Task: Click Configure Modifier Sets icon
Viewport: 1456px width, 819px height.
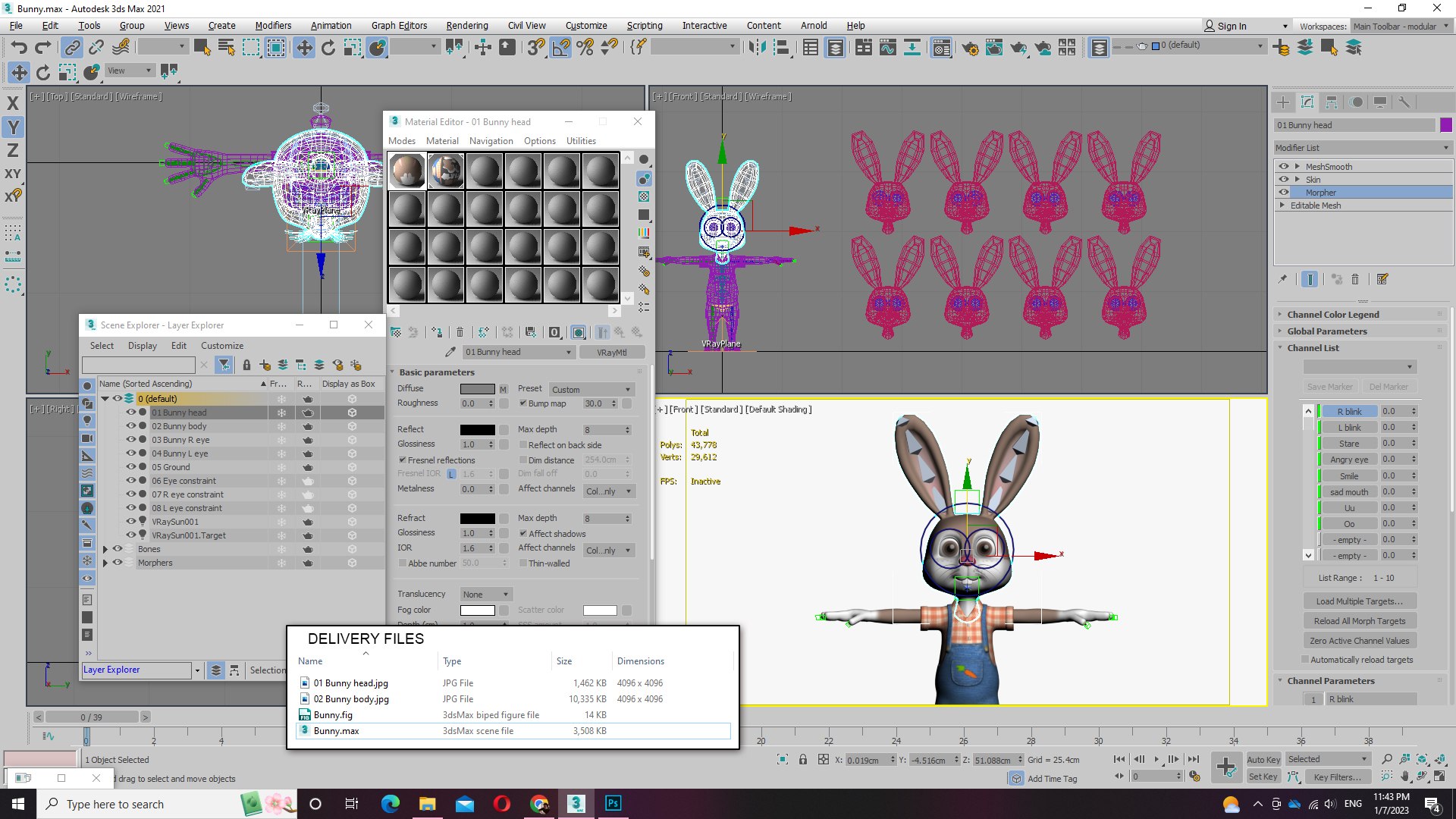Action: pyautogui.click(x=1382, y=279)
